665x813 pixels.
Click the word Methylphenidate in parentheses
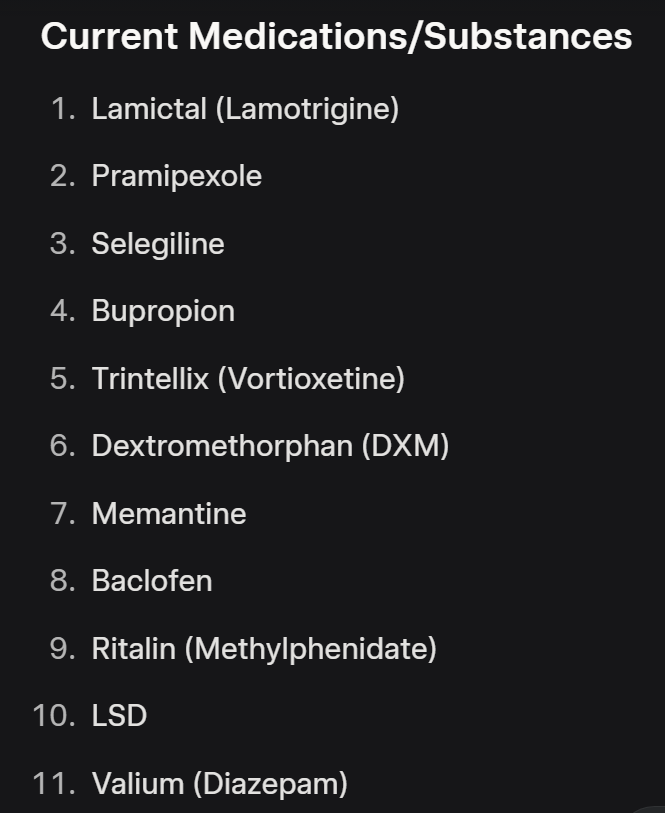pyautogui.click(x=310, y=649)
